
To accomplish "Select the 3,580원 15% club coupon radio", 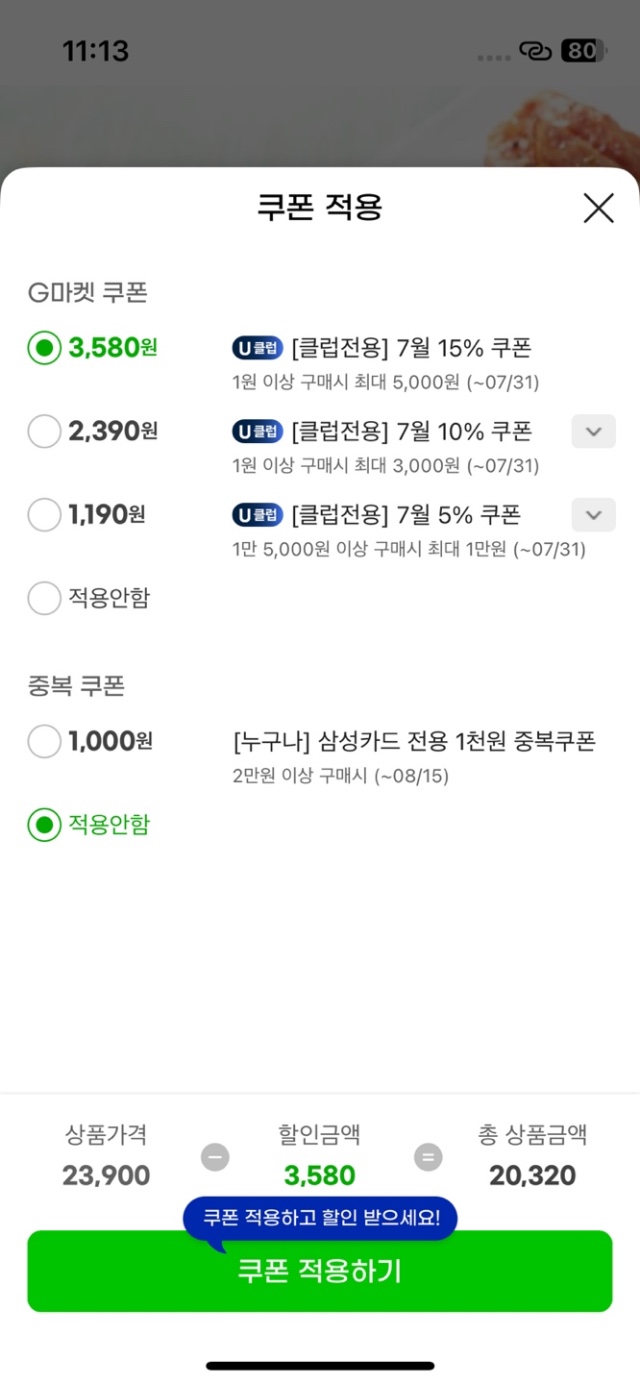I will click(44, 348).
